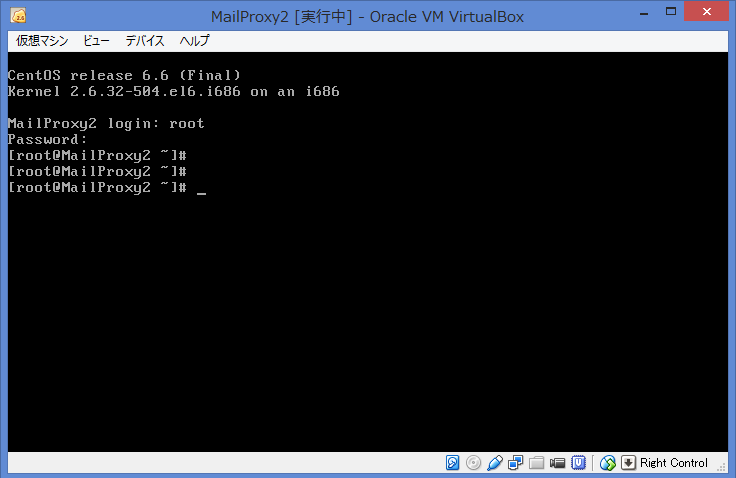Click the Right Control host key label
This screenshot has height=478, width=736.
coord(674,463)
